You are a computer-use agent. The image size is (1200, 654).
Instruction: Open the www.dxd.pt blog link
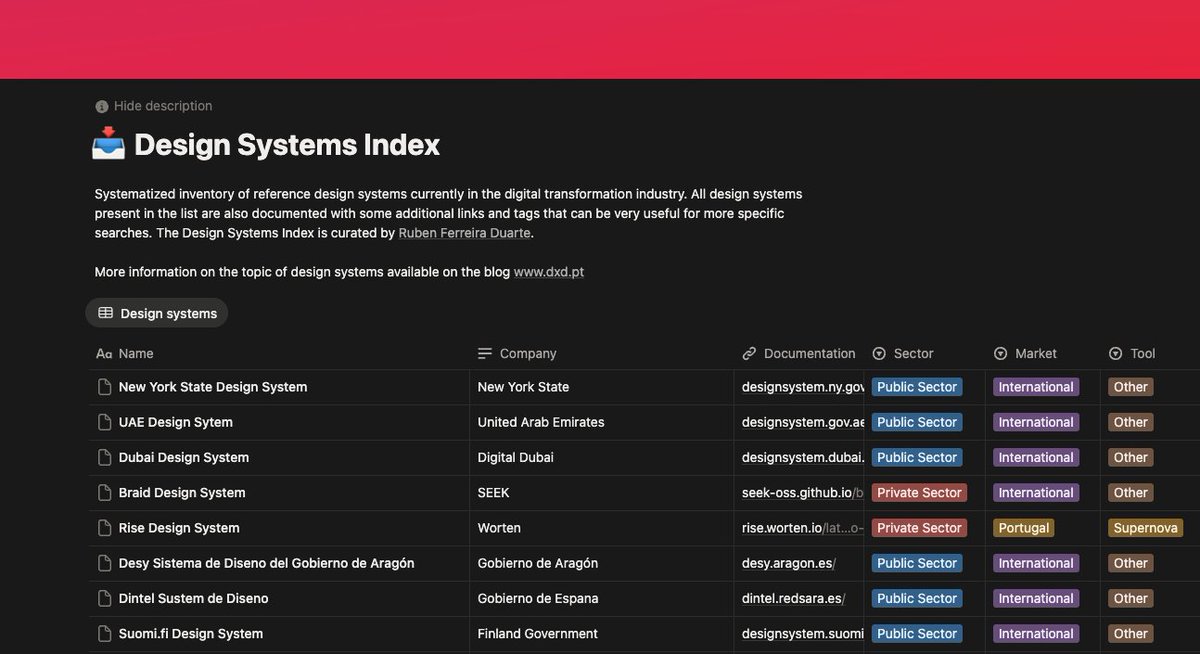point(548,271)
